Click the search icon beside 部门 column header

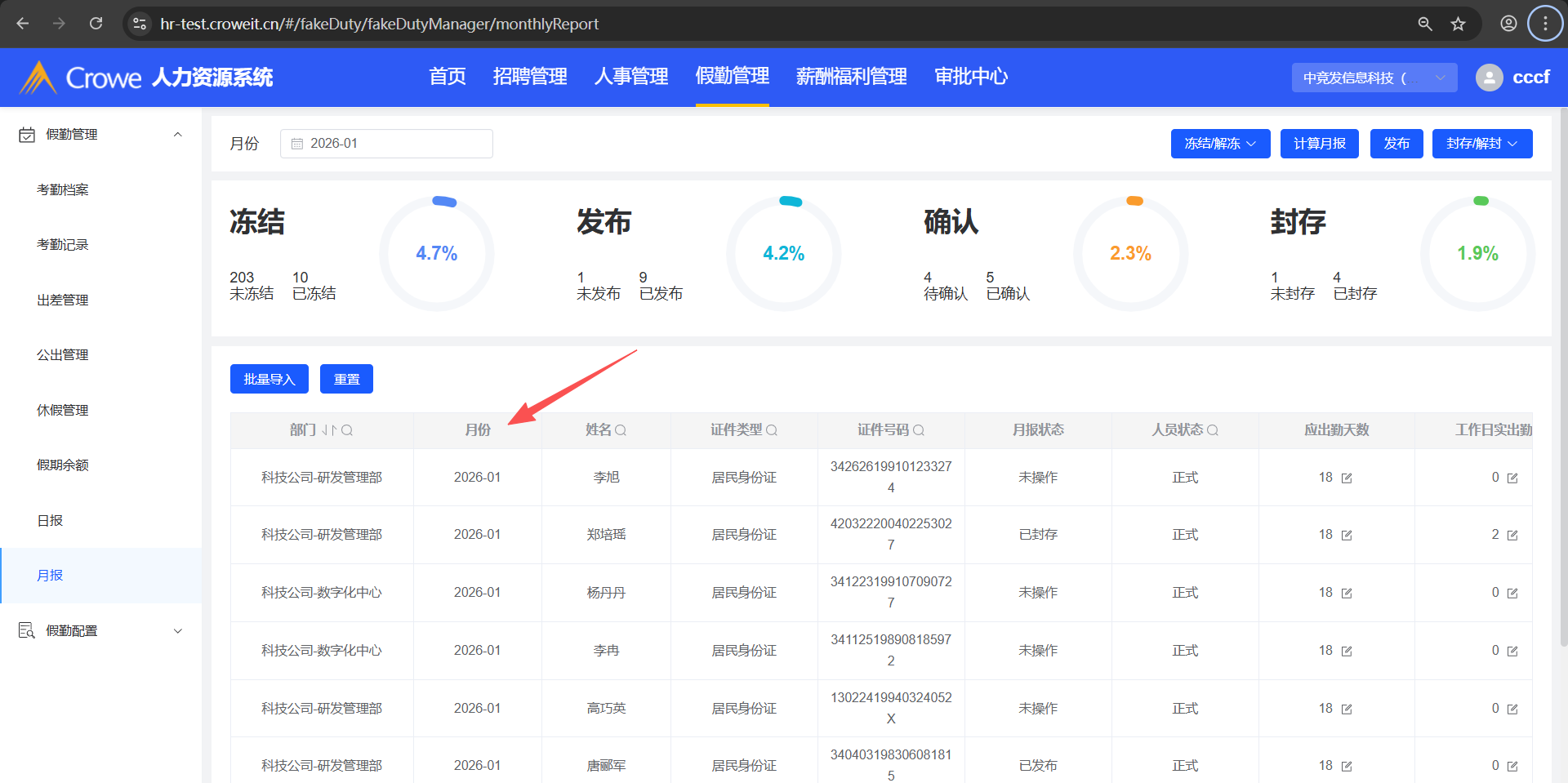[347, 430]
